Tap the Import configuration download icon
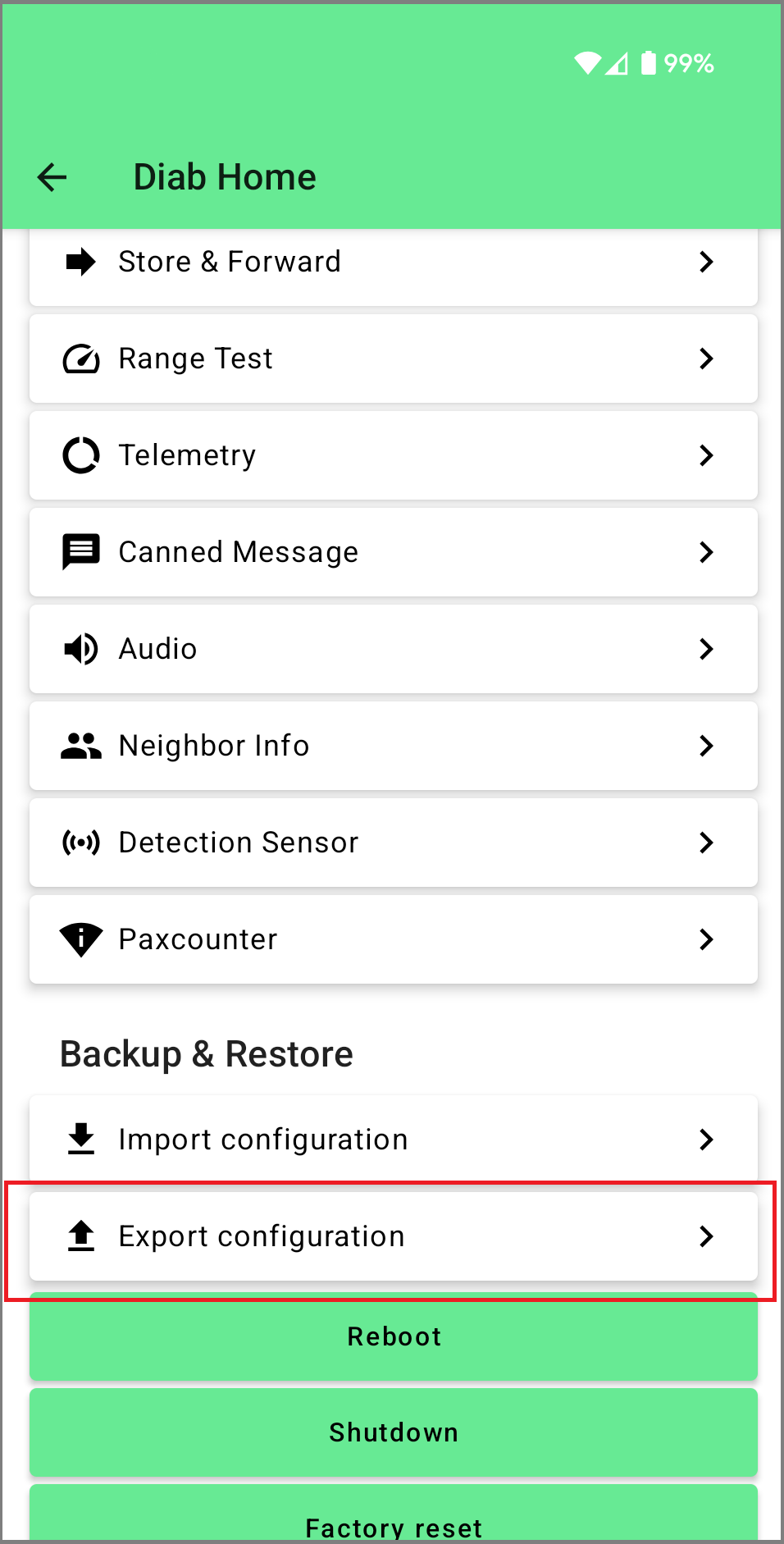Viewport: 784px width, 1544px height. pos(81,1140)
